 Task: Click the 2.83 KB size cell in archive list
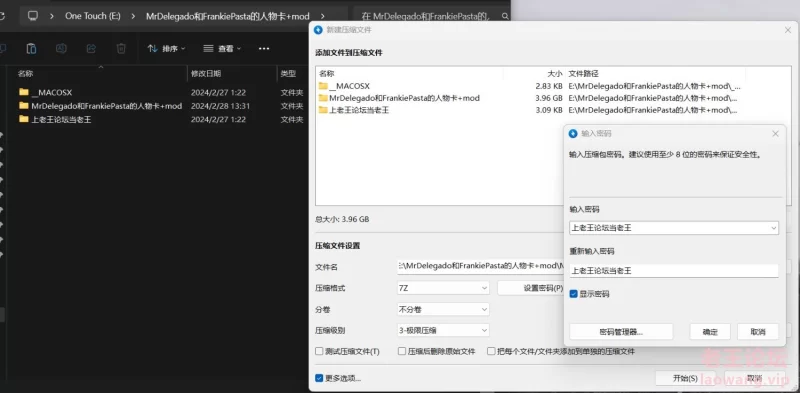pyautogui.click(x=549, y=86)
